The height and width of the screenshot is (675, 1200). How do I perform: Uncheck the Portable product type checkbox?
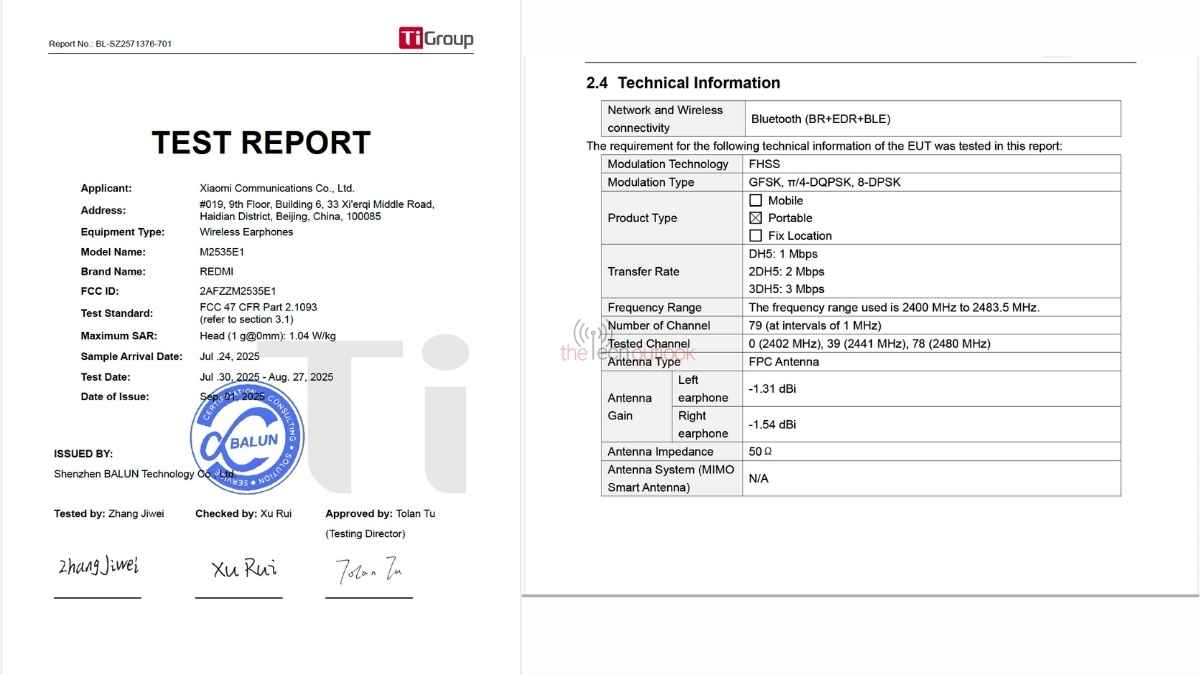(x=756, y=218)
